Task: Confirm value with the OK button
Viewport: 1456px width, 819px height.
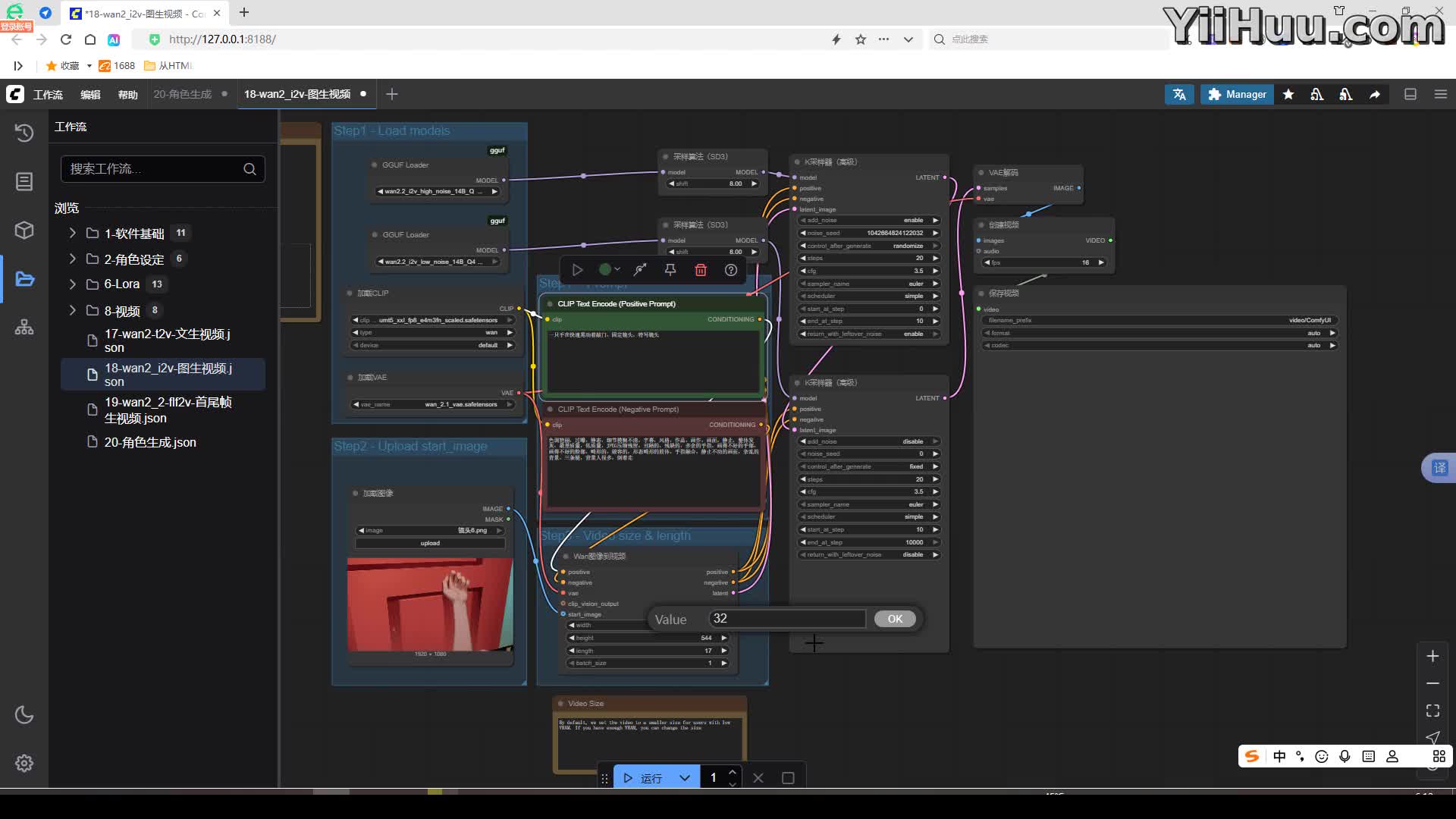Action: pyautogui.click(x=895, y=619)
